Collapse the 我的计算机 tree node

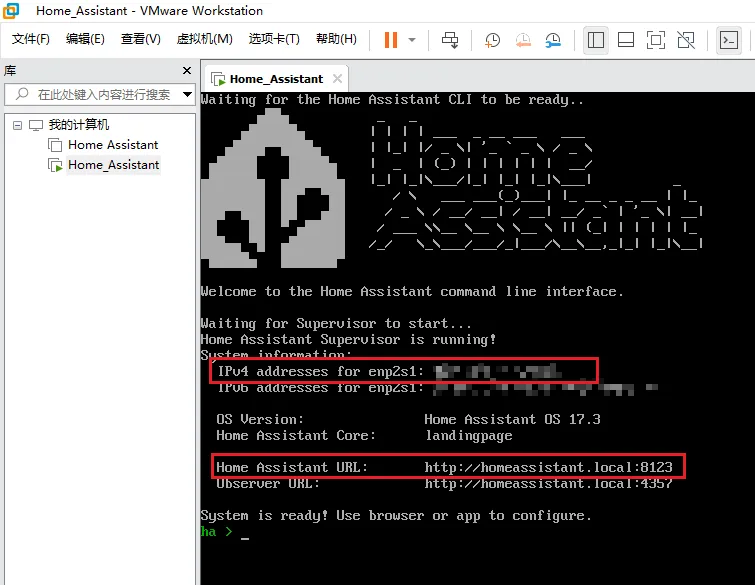(x=17, y=125)
